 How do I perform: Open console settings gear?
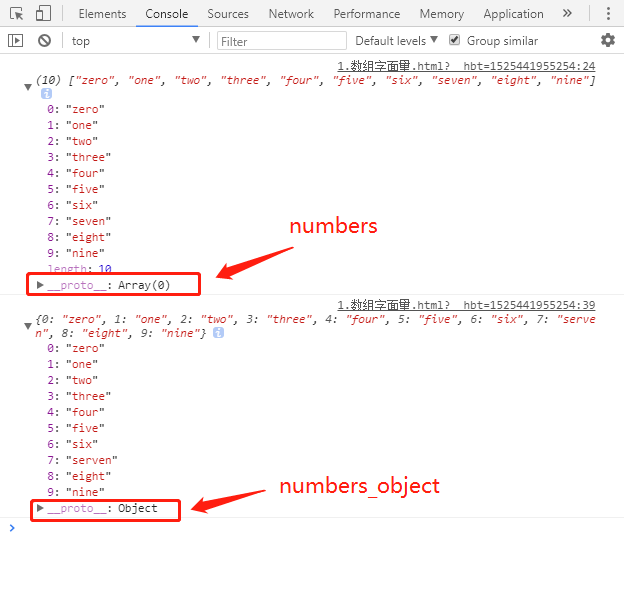pos(608,40)
